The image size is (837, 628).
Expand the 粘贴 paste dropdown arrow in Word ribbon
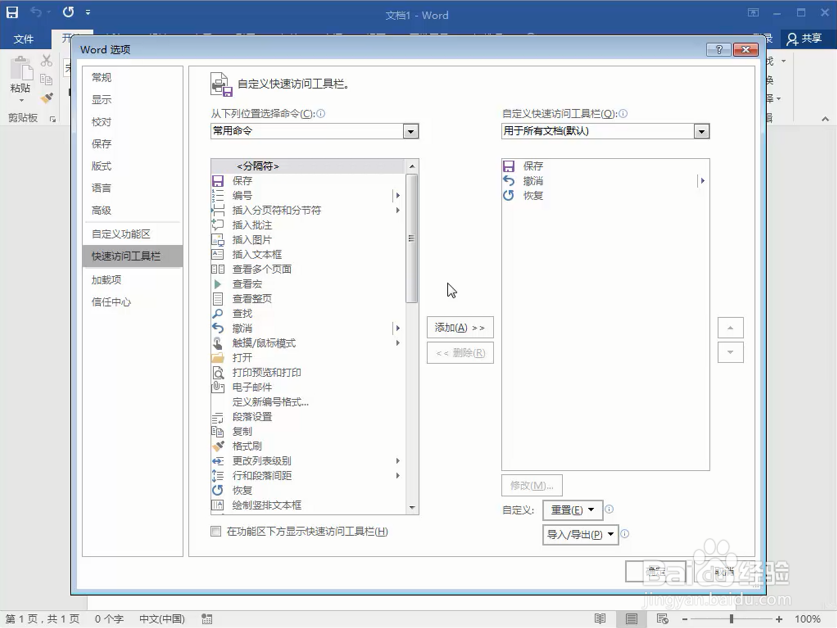(x=21, y=100)
